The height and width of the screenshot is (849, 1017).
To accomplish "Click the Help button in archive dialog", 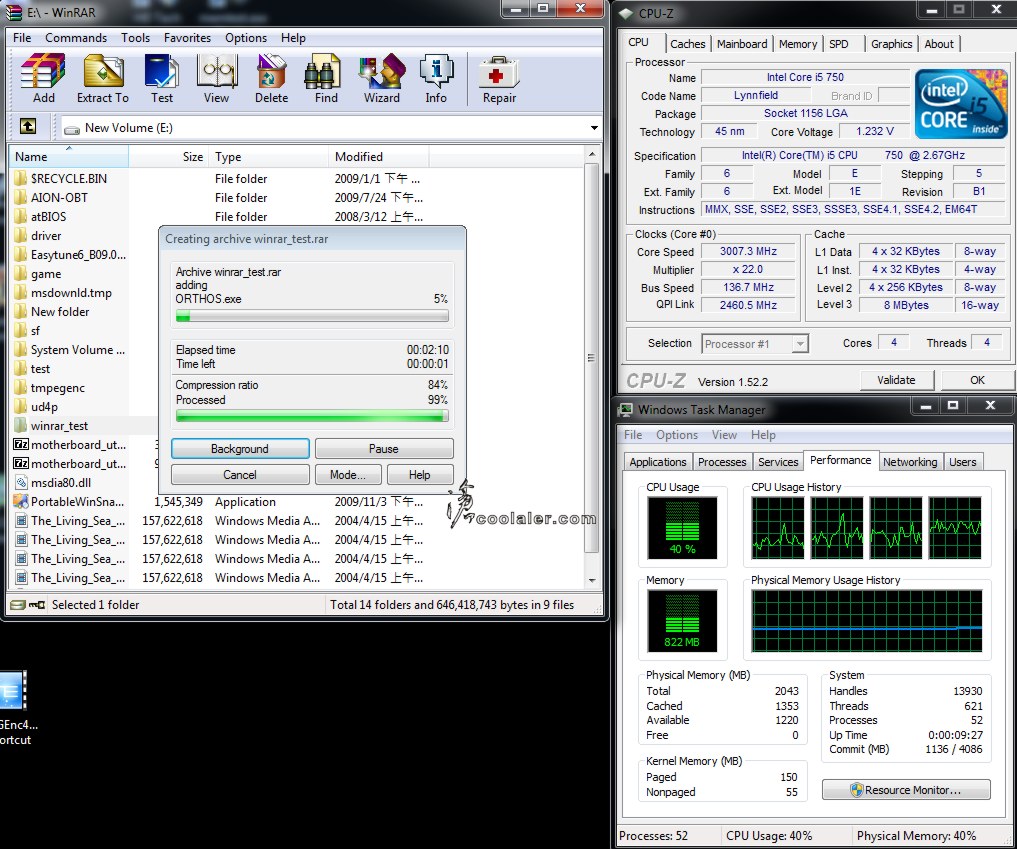I will pyautogui.click(x=420, y=475).
